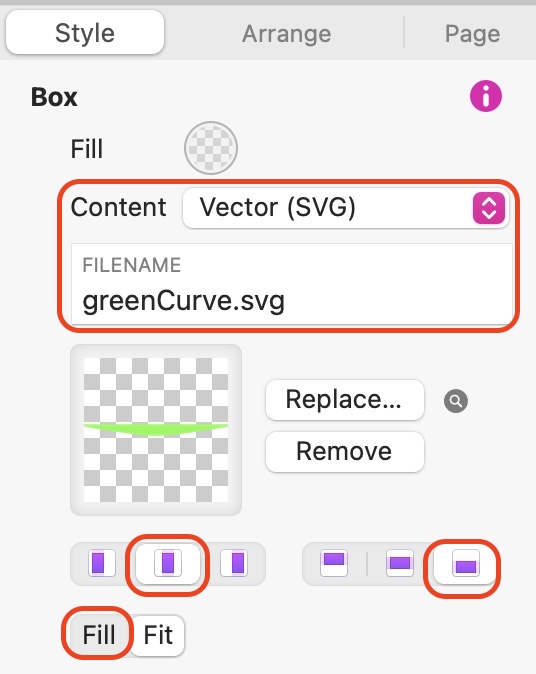Image resolution: width=536 pixels, height=674 pixels.
Task: Align content vertically to the top
Action: click(x=334, y=563)
